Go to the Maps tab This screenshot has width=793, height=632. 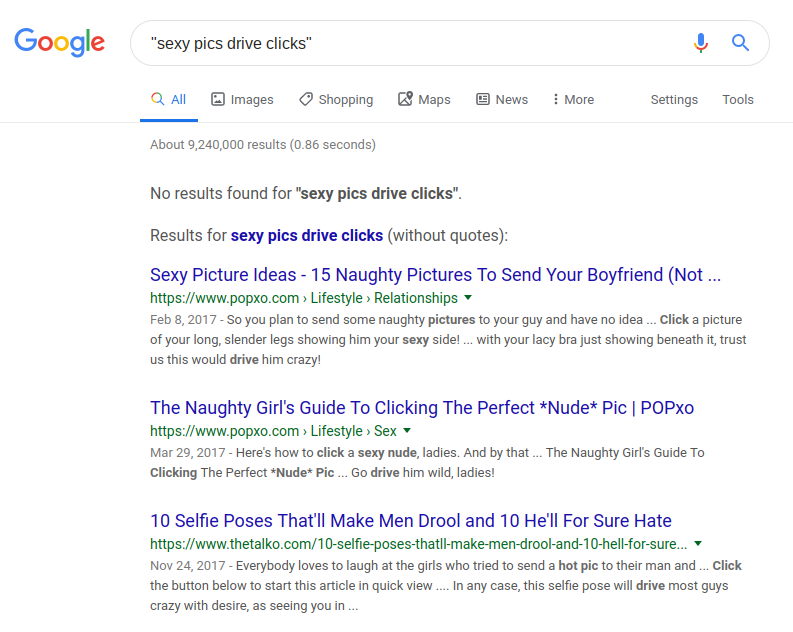(424, 100)
